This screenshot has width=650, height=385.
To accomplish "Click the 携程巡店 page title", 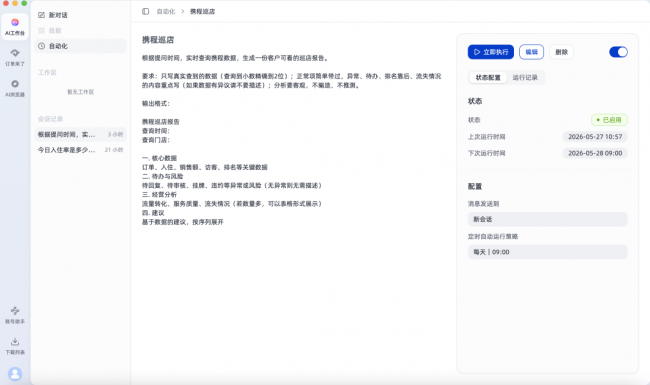I will (x=158, y=40).
